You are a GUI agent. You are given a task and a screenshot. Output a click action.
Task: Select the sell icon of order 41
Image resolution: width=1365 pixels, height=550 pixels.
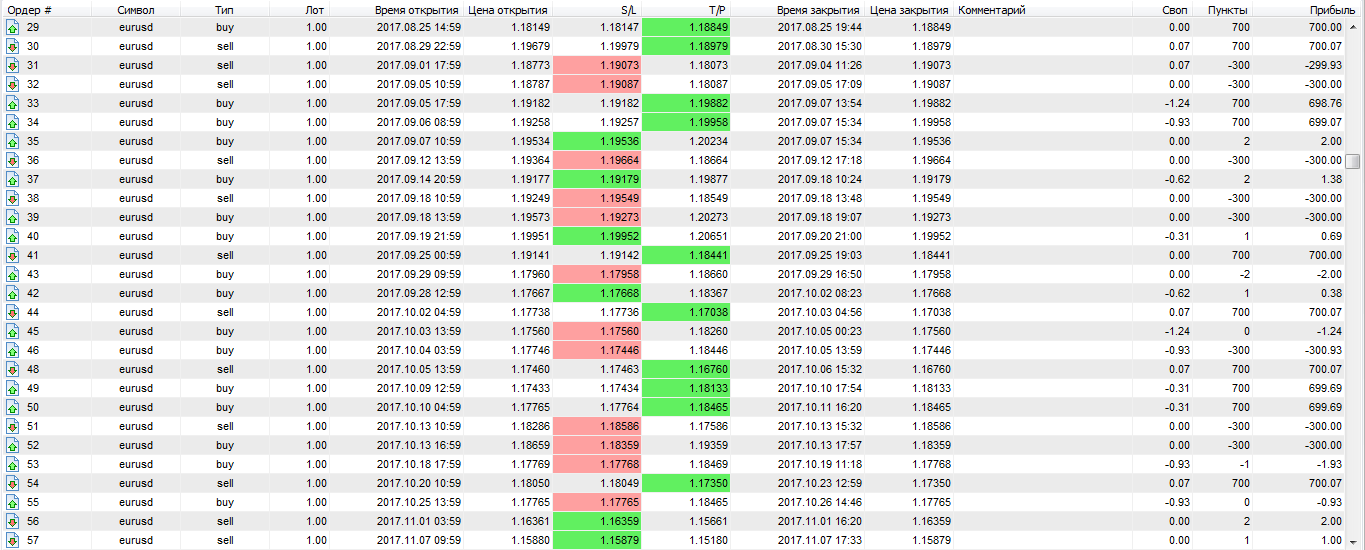pos(12,255)
